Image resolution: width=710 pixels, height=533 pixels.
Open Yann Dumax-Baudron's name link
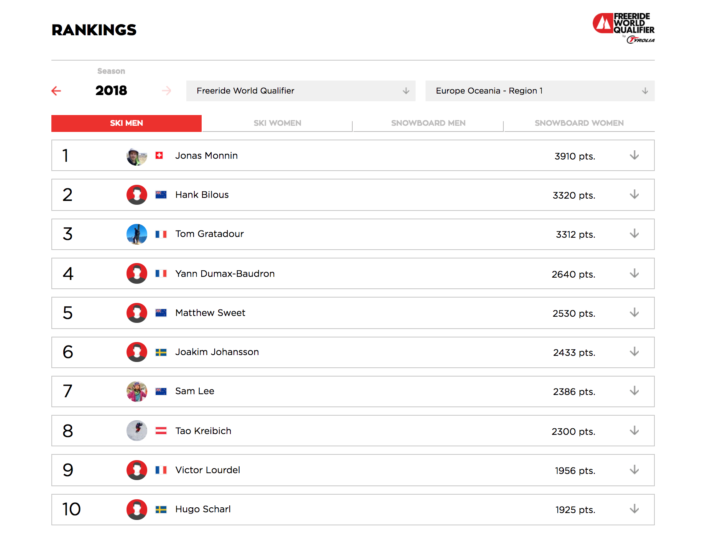(x=224, y=274)
